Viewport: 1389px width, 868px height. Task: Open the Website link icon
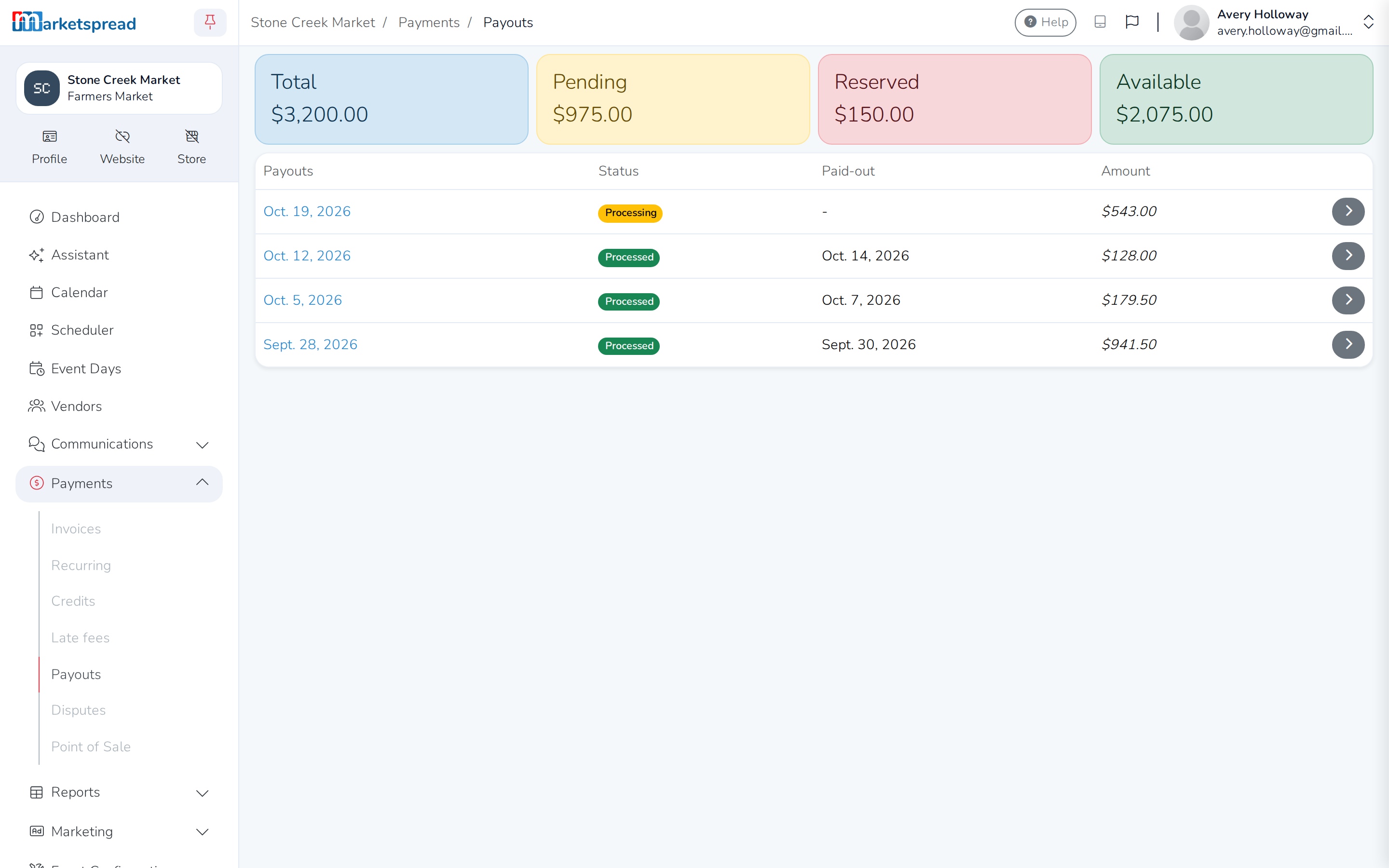(122, 147)
